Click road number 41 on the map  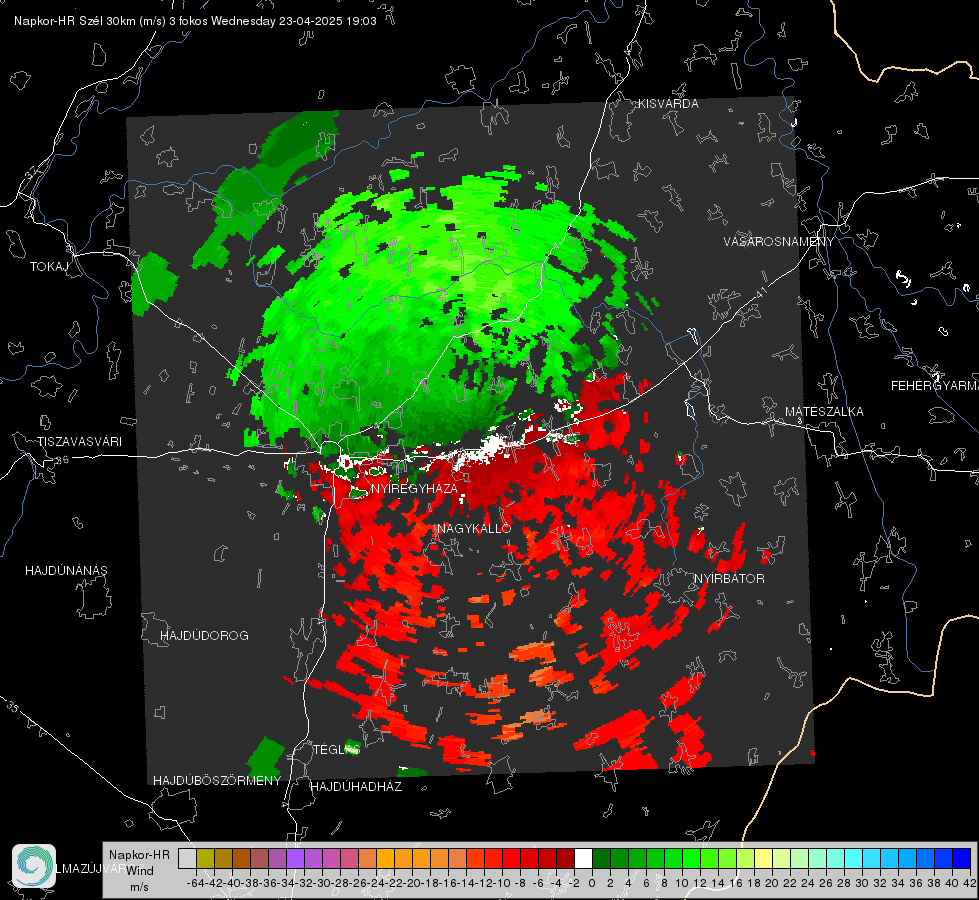tap(761, 292)
